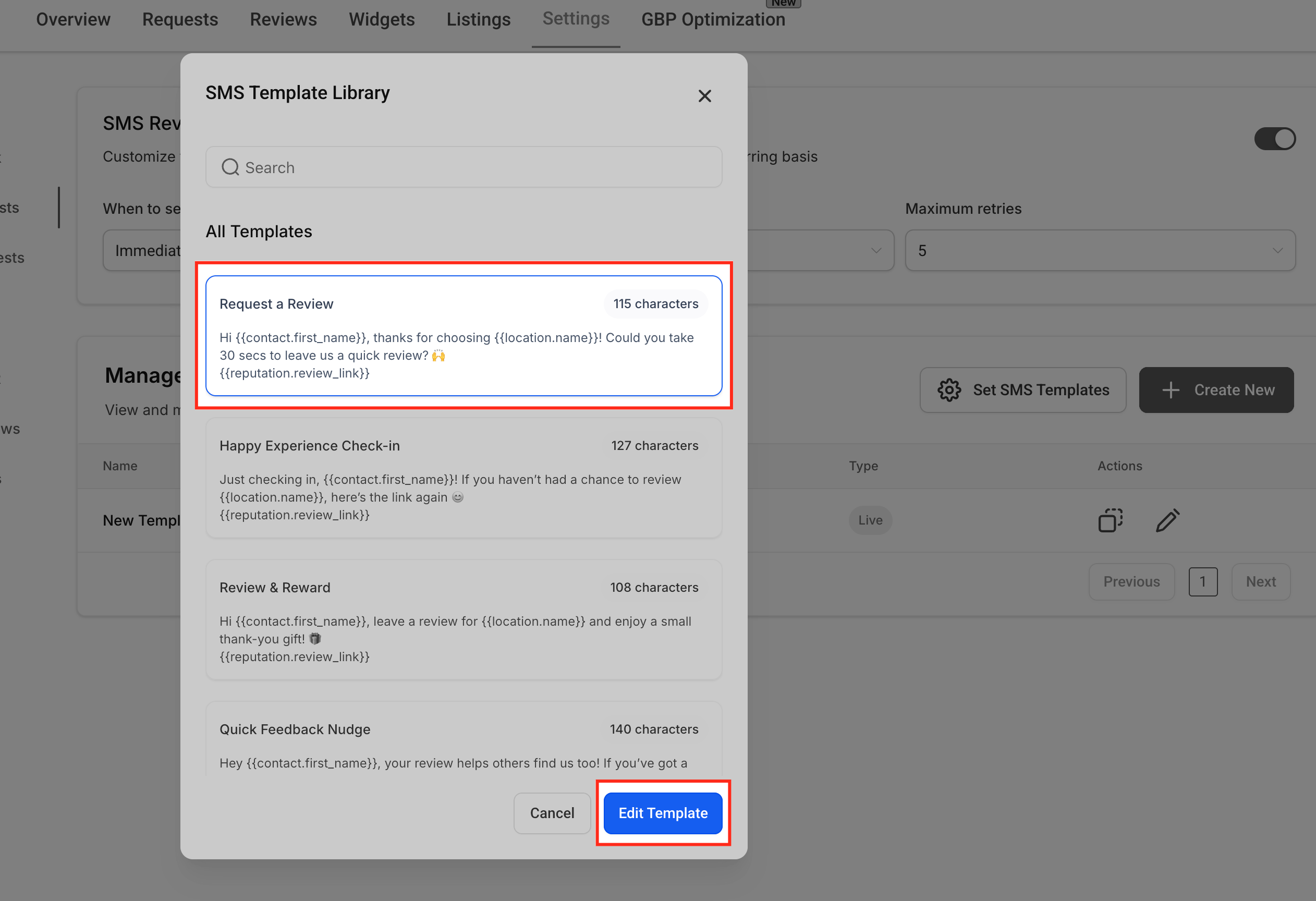This screenshot has height=901, width=1316.
Task: Open the GBP Optimization tab
Action: pyautogui.click(x=713, y=19)
